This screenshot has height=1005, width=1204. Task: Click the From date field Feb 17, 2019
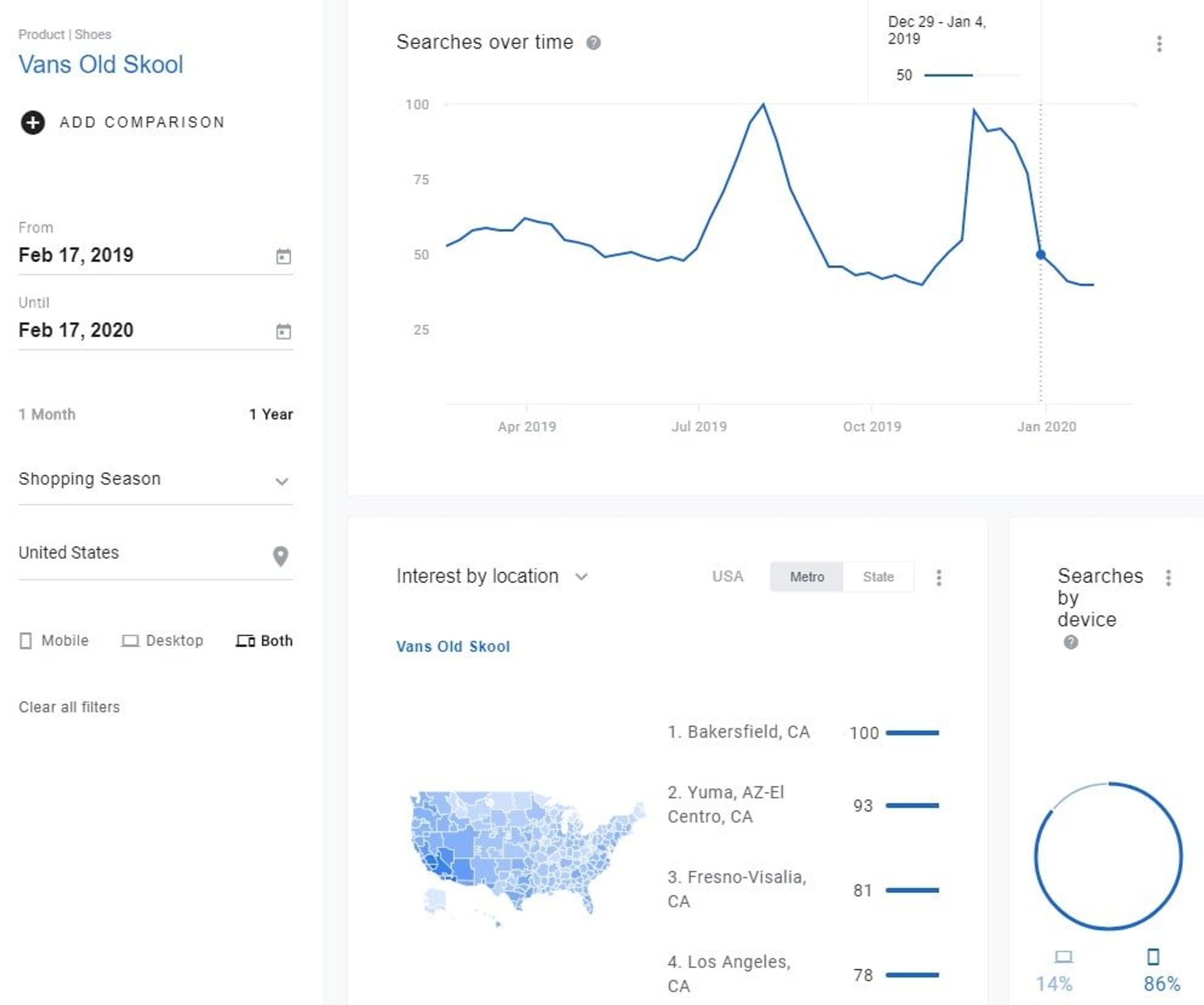click(155, 255)
